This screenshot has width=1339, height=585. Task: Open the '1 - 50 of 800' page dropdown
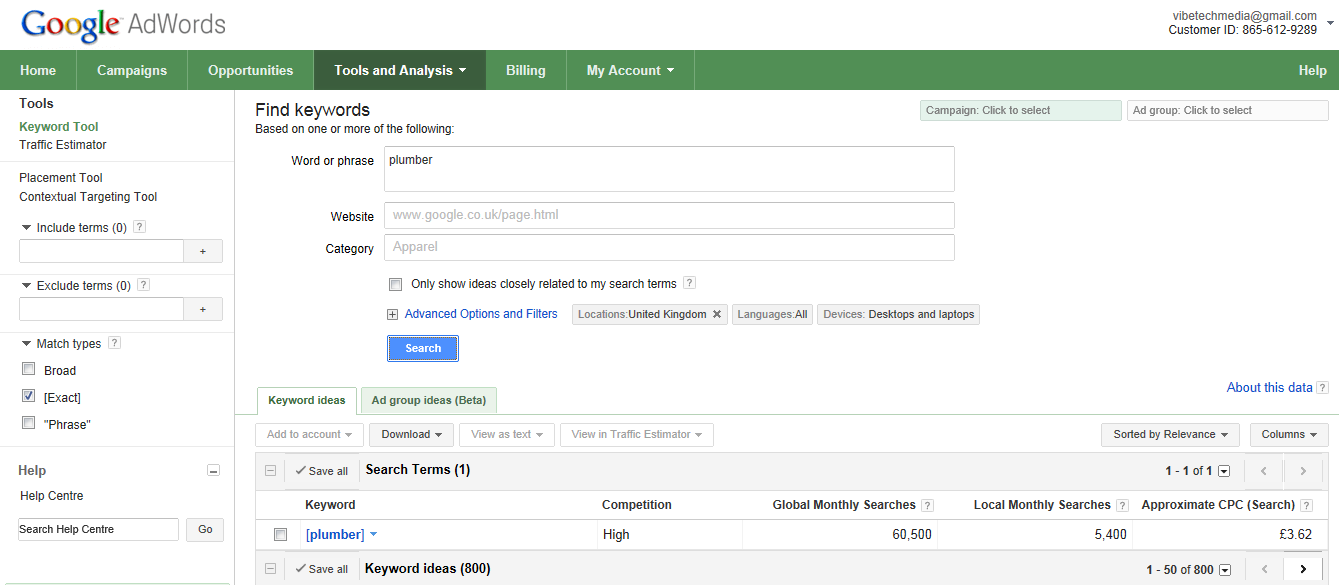(x=1224, y=570)
